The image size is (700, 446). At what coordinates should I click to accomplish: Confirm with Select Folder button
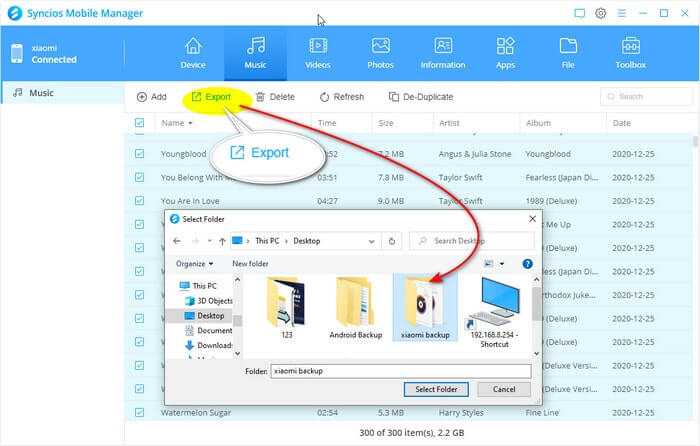point(436,389)
